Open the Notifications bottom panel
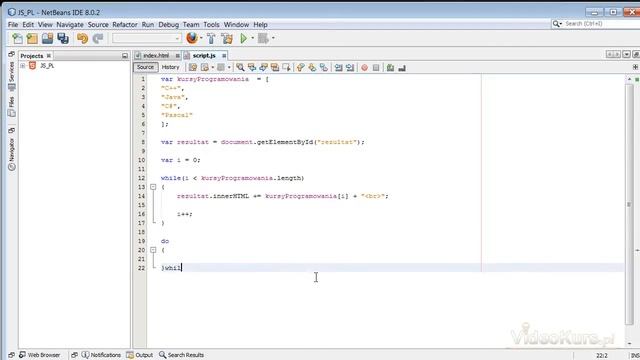Viewport: 640px width, 360px height. (101, 355)
